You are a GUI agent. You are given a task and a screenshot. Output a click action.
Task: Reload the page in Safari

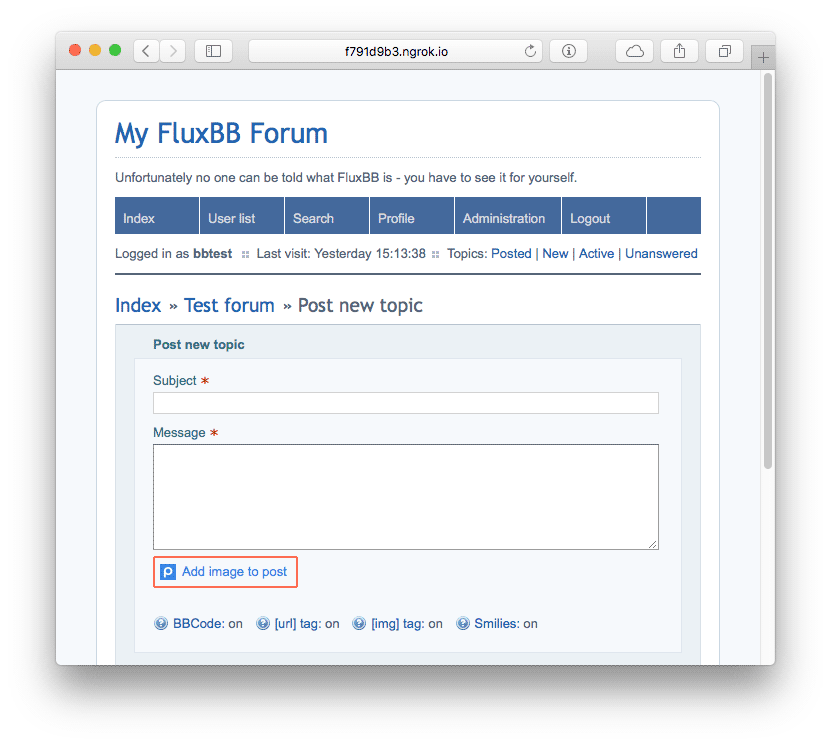(530, 50)
